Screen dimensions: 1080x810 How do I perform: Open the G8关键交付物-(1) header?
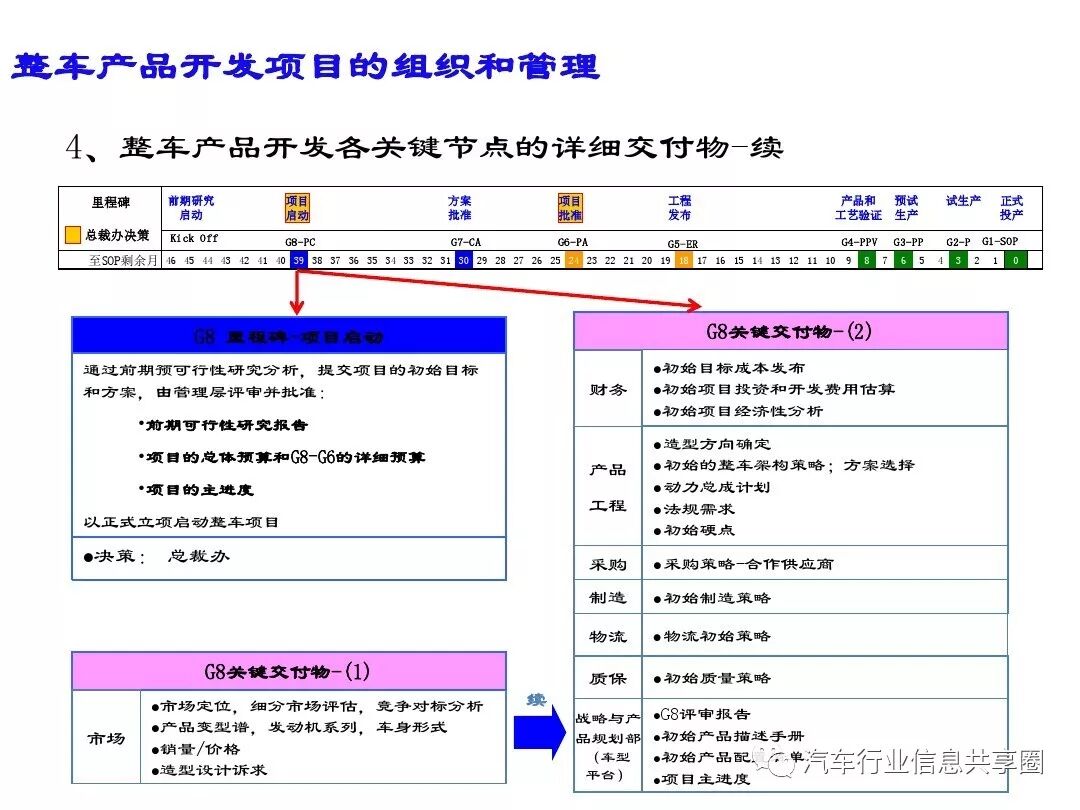(289, 670)
